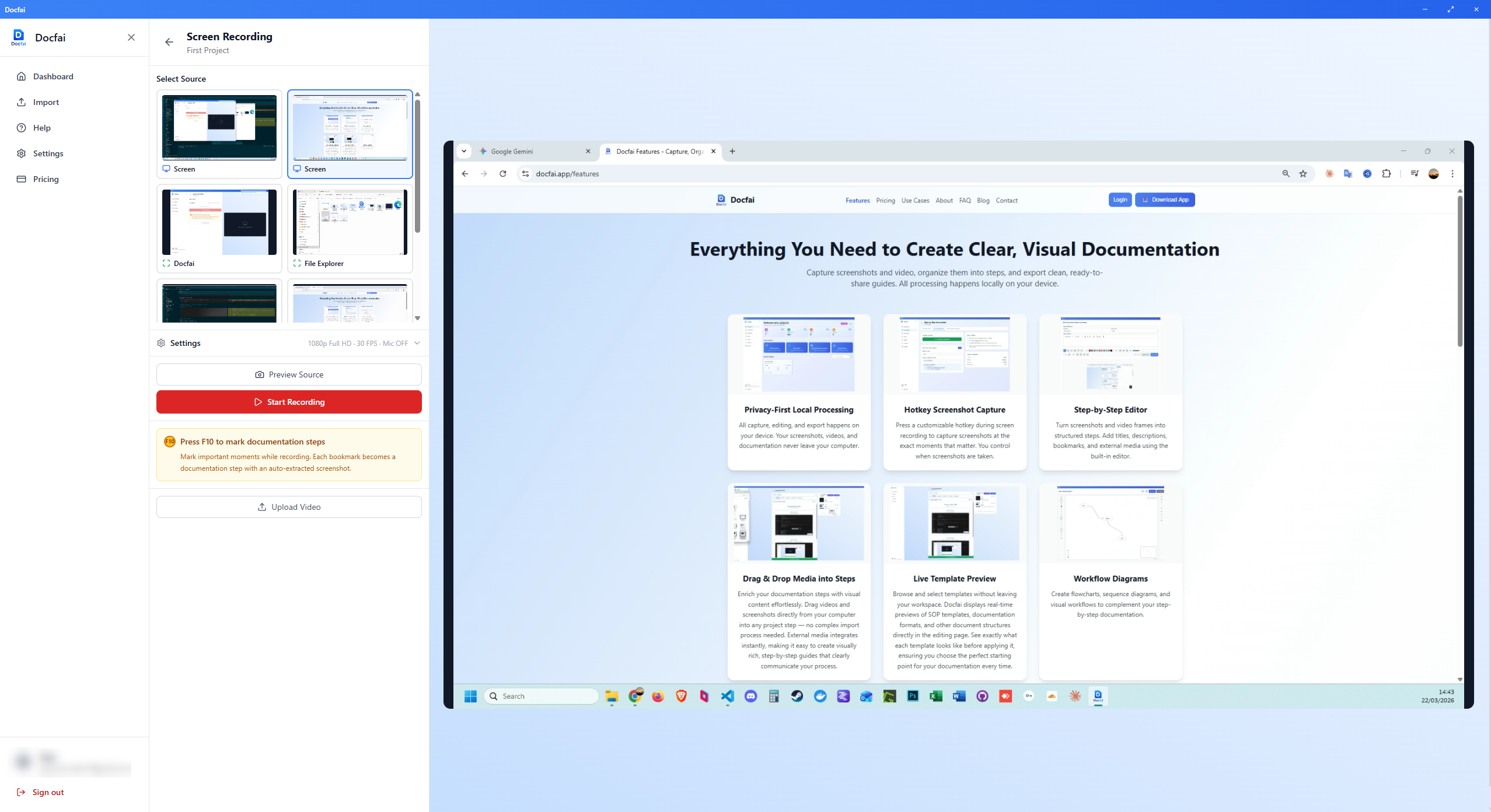The width and height of the screenshot is (1491, 812).
Task: Open Photoshop from the previewed taskbar
Action: (x=913, y=696)
